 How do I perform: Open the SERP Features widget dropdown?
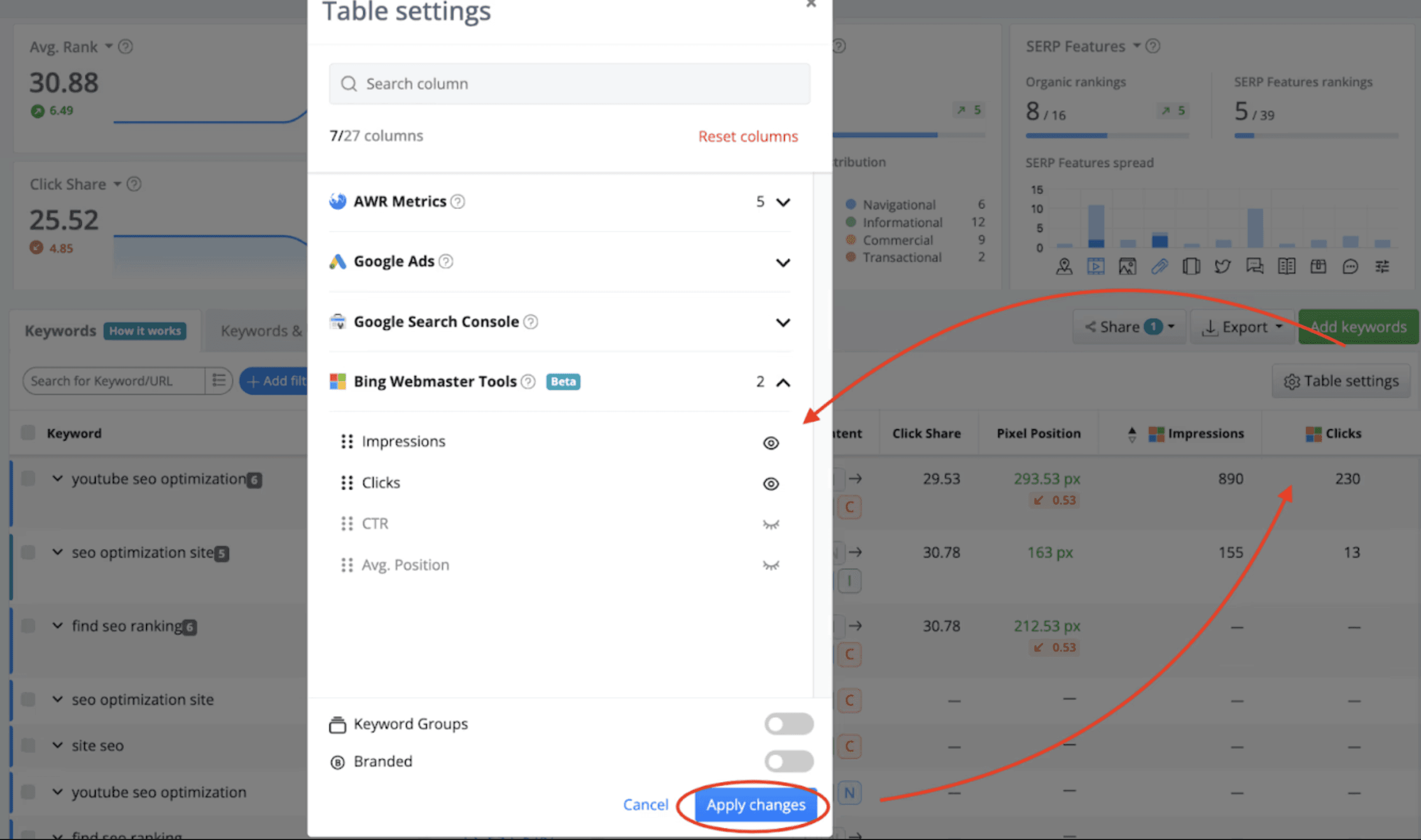tap(1137, 46)
